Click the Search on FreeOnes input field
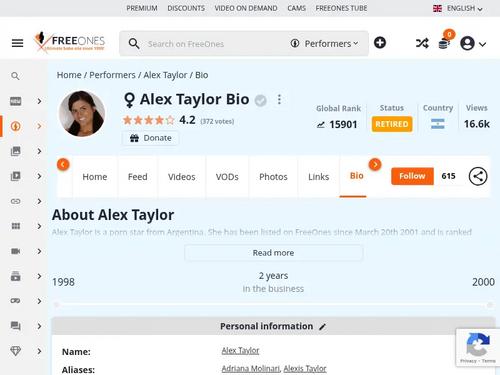Viewport: 500px width, 375px height. coord(215,44)
